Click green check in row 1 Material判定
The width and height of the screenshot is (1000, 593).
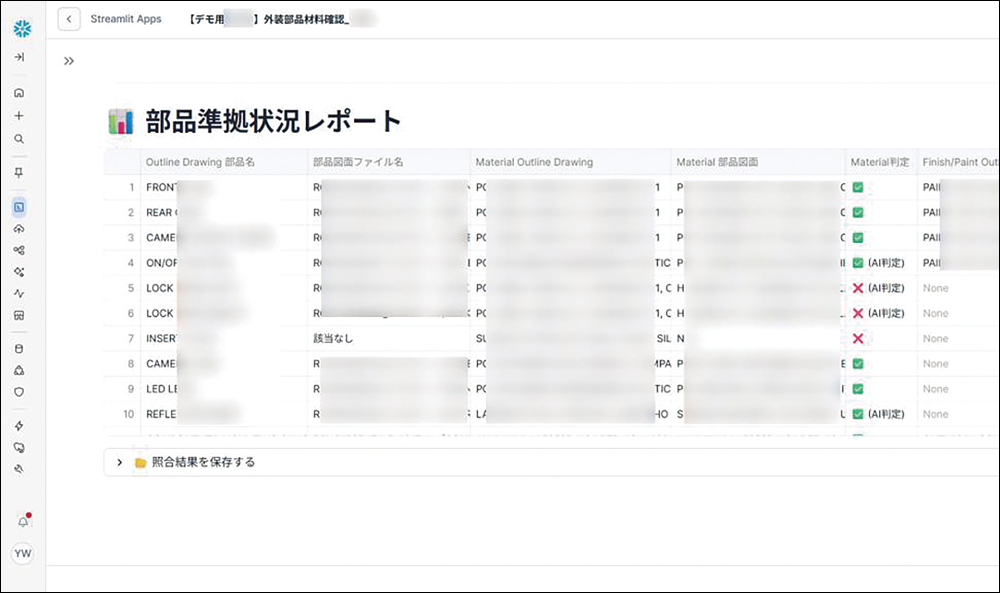tap(858, 187)
